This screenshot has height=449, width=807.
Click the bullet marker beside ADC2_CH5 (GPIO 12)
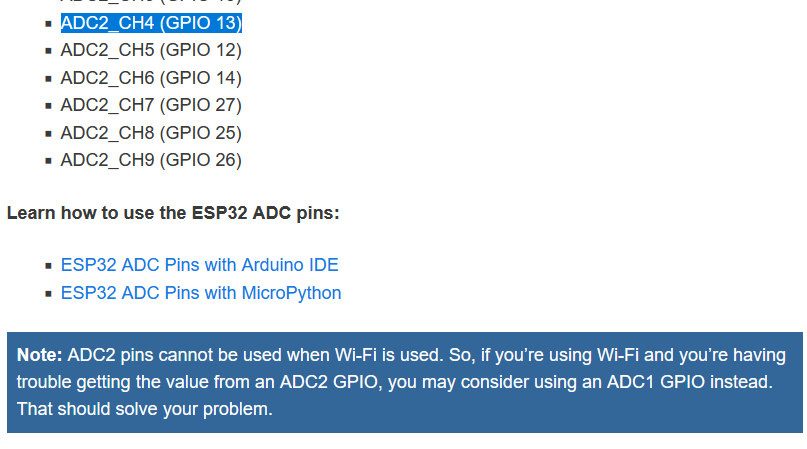coord(48,51)
